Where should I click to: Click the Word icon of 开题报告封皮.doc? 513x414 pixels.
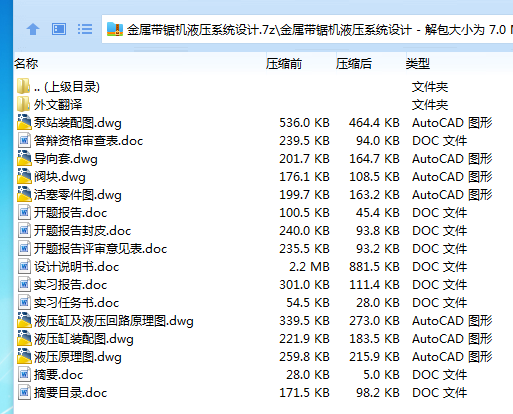pos(24,230)
